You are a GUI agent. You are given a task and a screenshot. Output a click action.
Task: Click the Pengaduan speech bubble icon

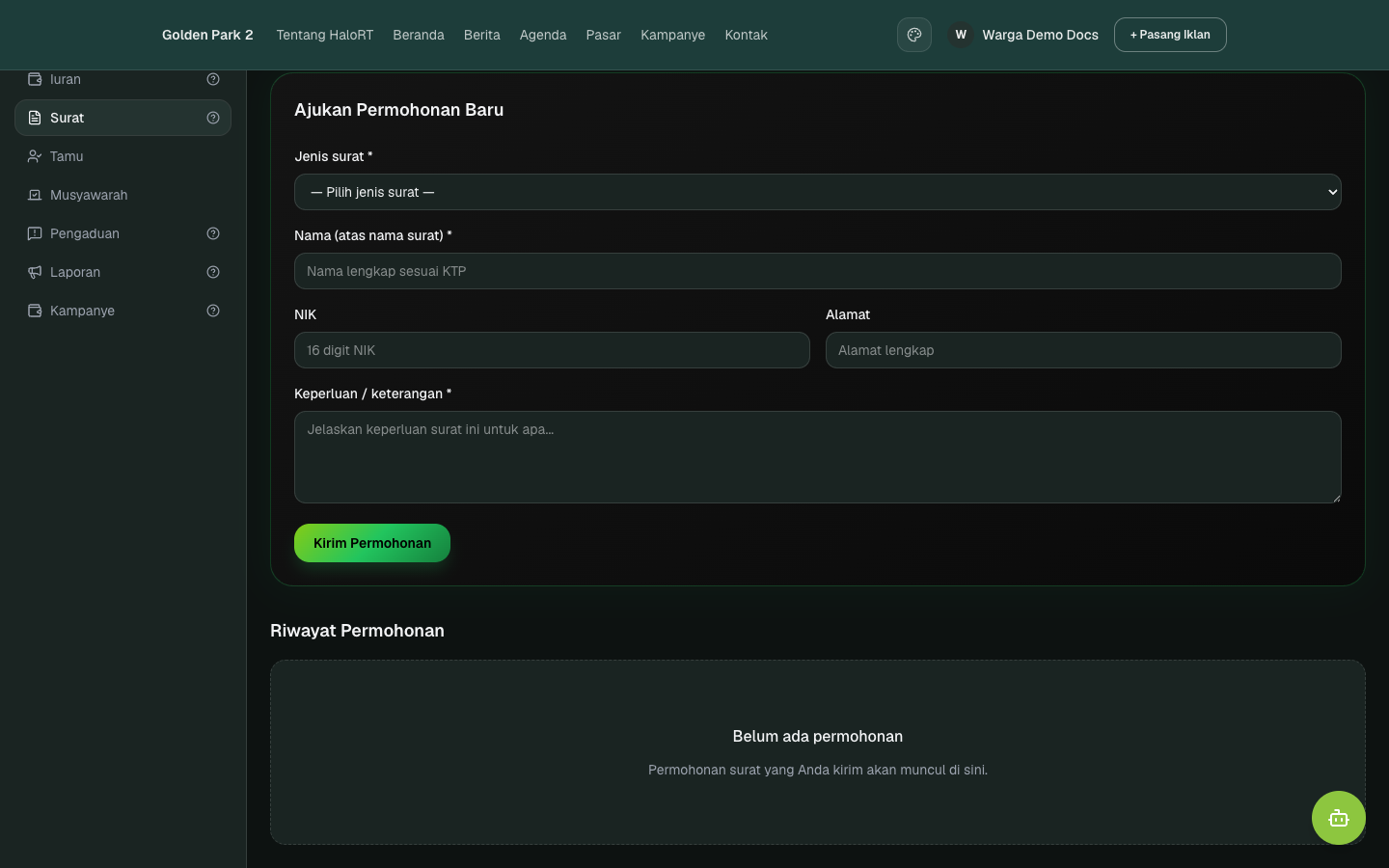pos(35,233)
